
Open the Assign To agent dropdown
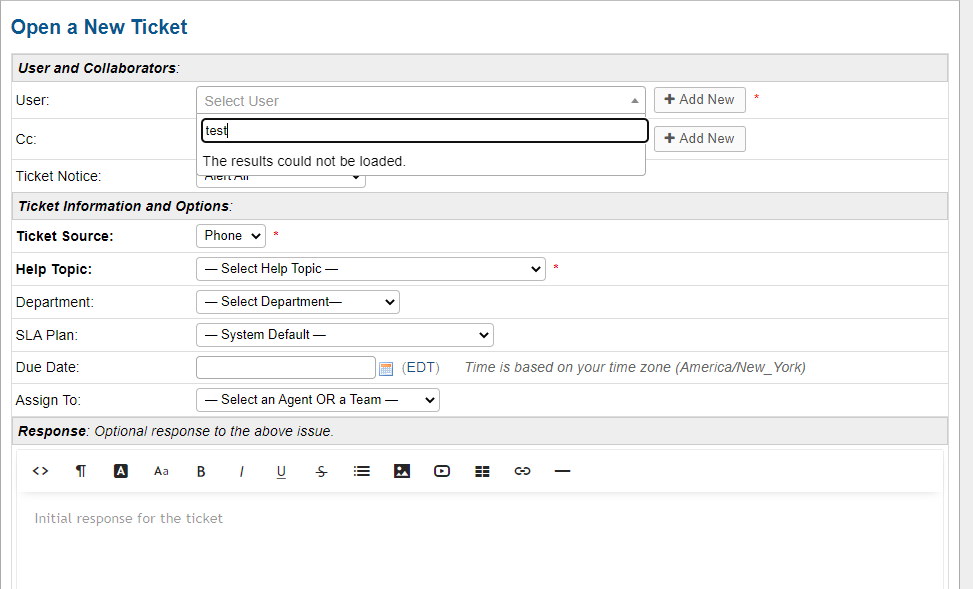[317, 400]
